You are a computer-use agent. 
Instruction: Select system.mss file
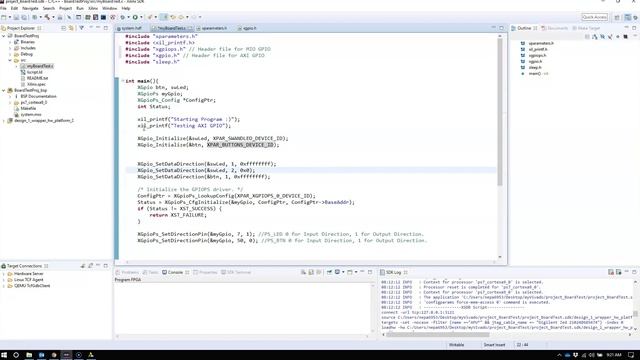(x=31, y=115)
